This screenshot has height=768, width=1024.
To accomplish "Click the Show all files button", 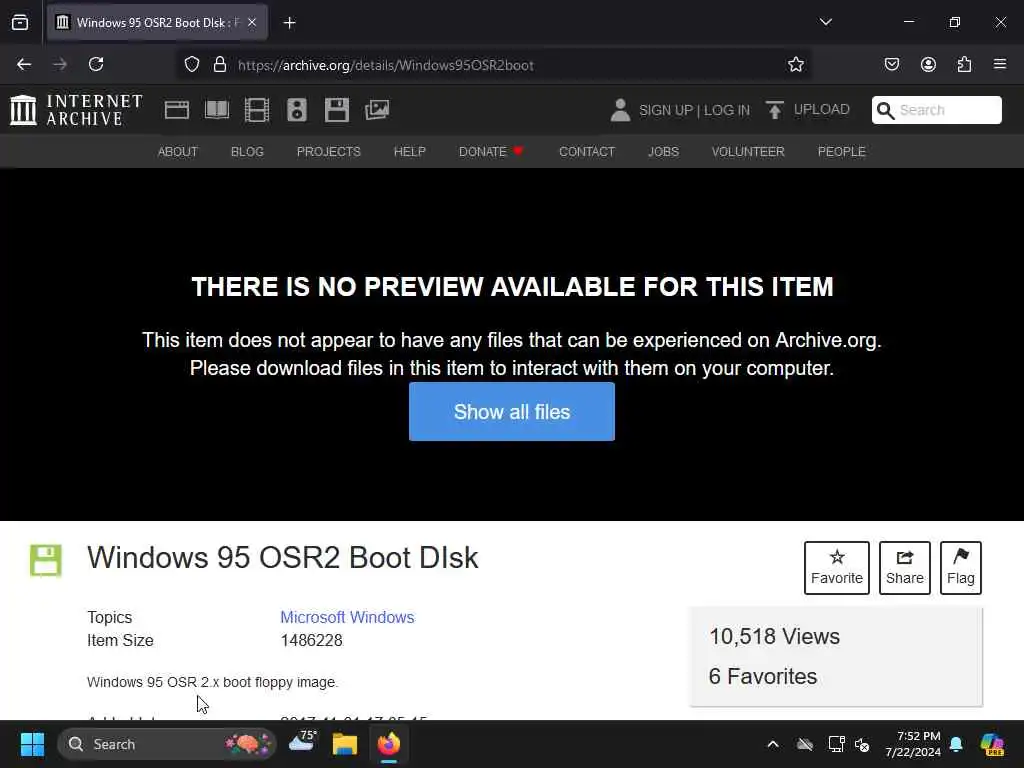I will point(512,411).
